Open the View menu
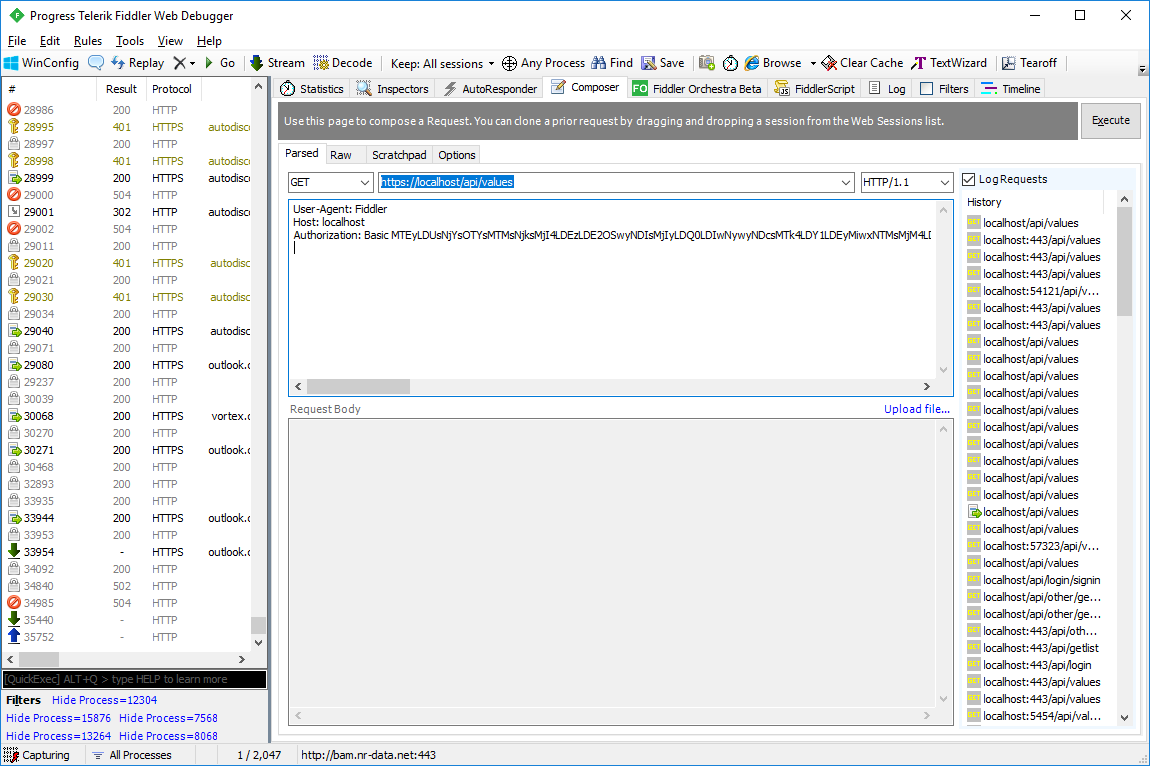 tap(170, 41)
